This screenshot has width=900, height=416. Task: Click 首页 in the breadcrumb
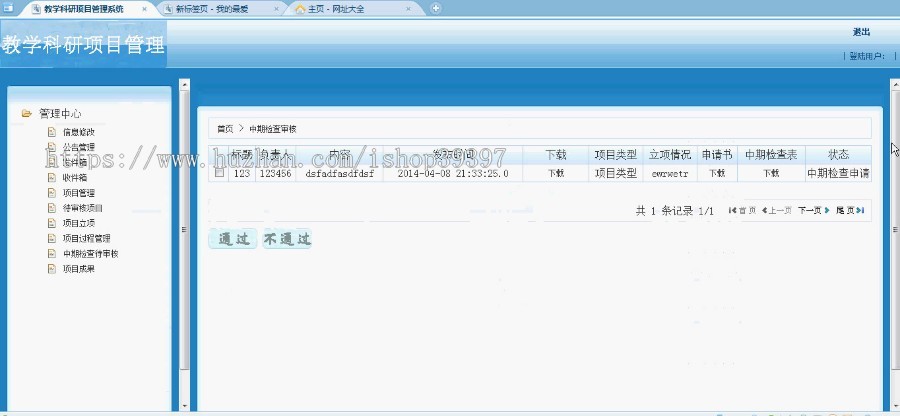coord(225,129)
